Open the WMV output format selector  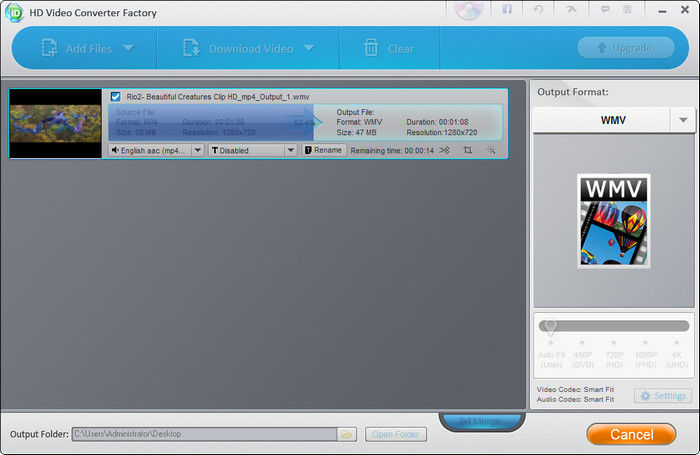click(x=613, y=120)
